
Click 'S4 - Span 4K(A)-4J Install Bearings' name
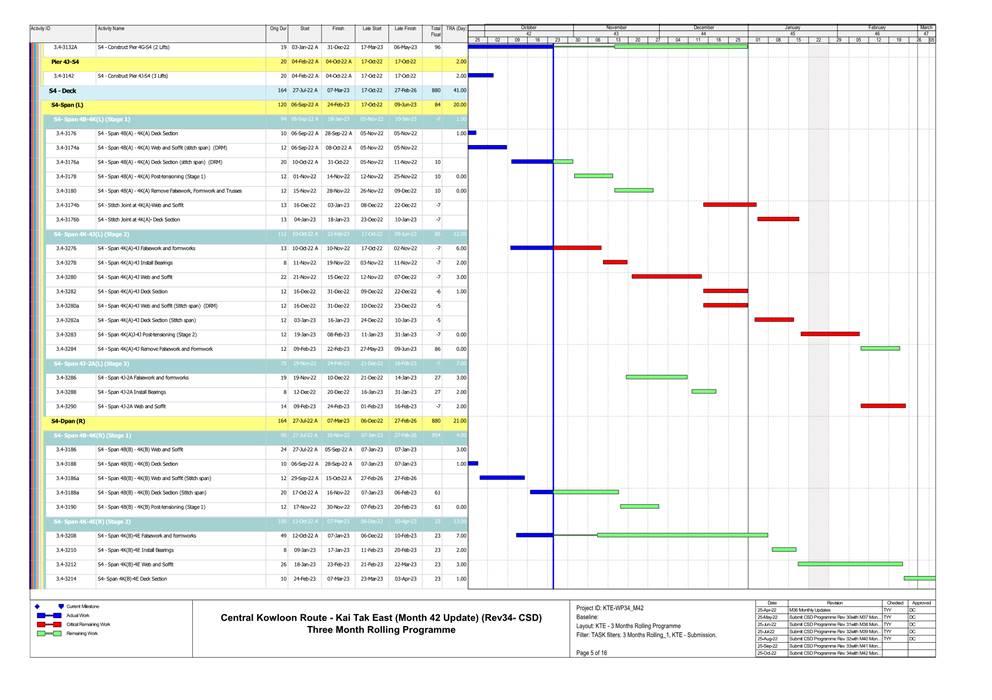(x=135, y=263)
